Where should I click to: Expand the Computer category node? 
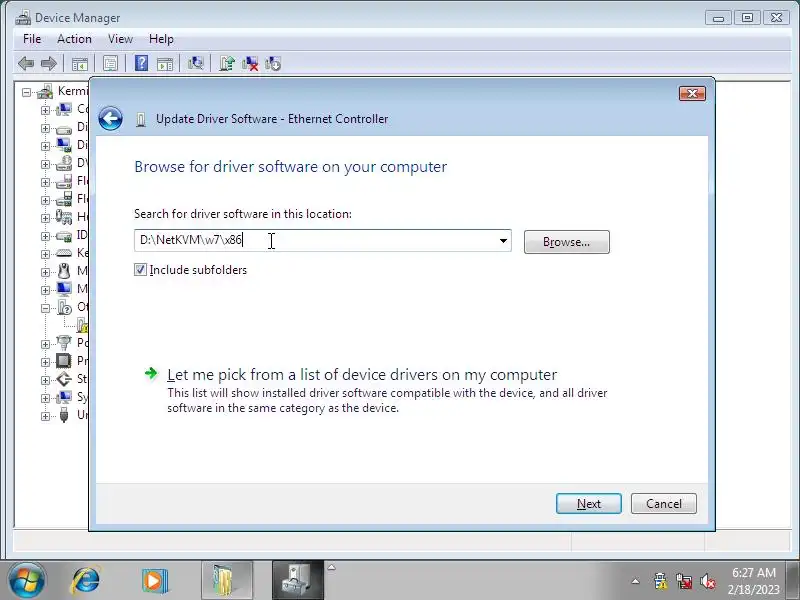(x=45, y=110)
